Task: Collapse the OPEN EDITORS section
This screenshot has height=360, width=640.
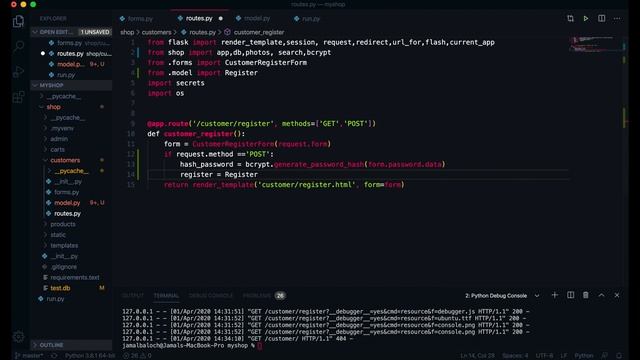Action: pos(71,32)
